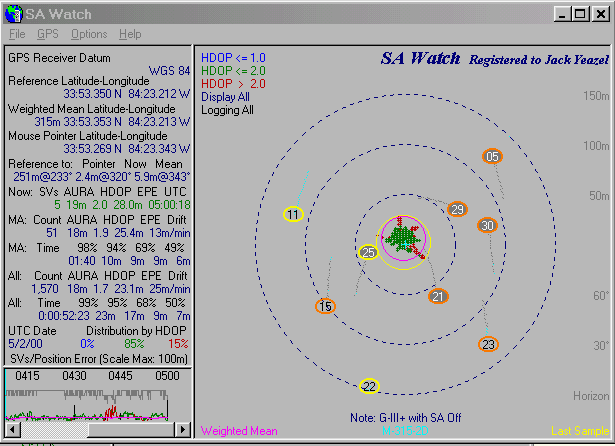
Task: Click the Weighted Mean legend label
Action: point(237,431)
